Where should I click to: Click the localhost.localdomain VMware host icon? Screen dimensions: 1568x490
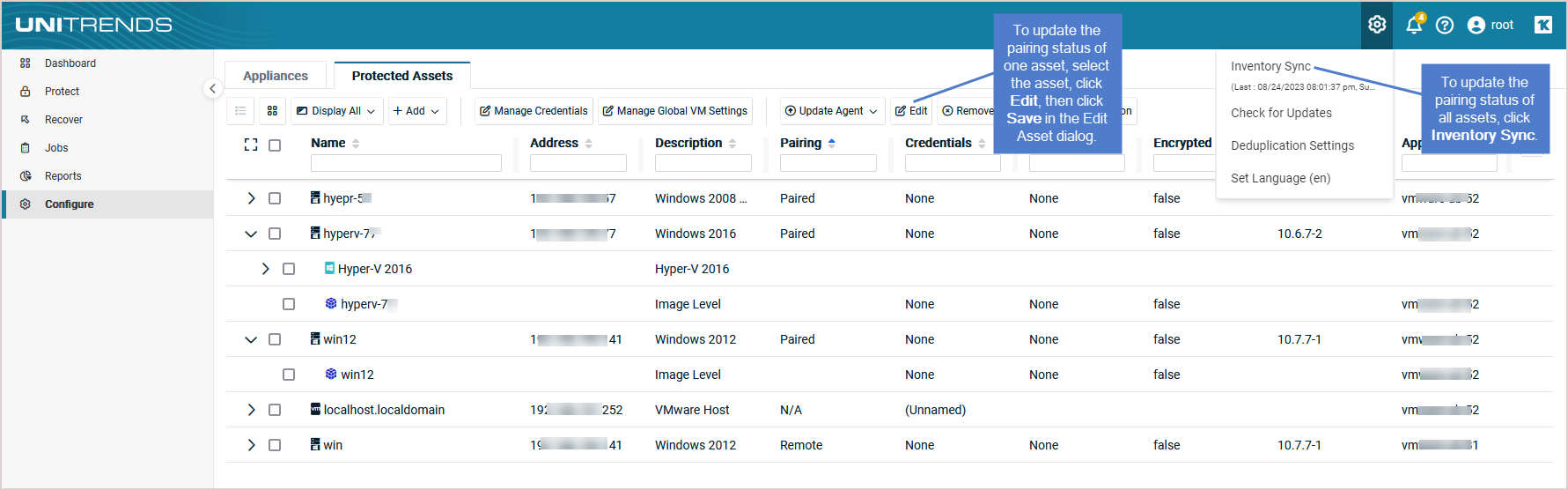(x=315, y=409)
